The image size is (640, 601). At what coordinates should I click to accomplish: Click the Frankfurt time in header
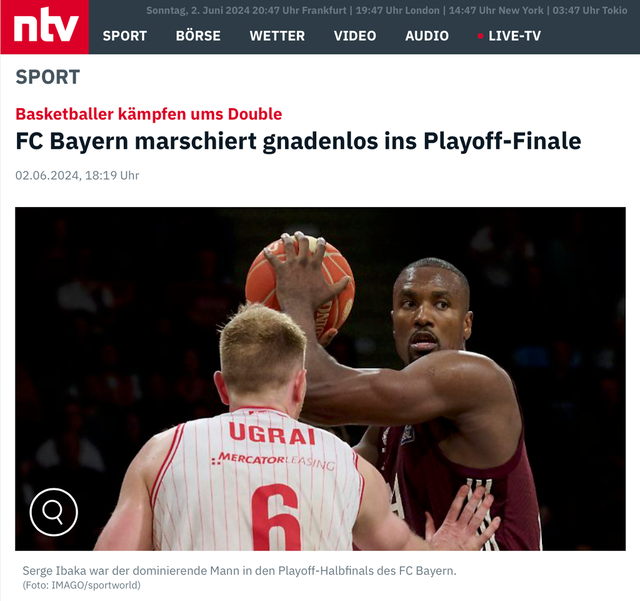[x=299, y=10]
